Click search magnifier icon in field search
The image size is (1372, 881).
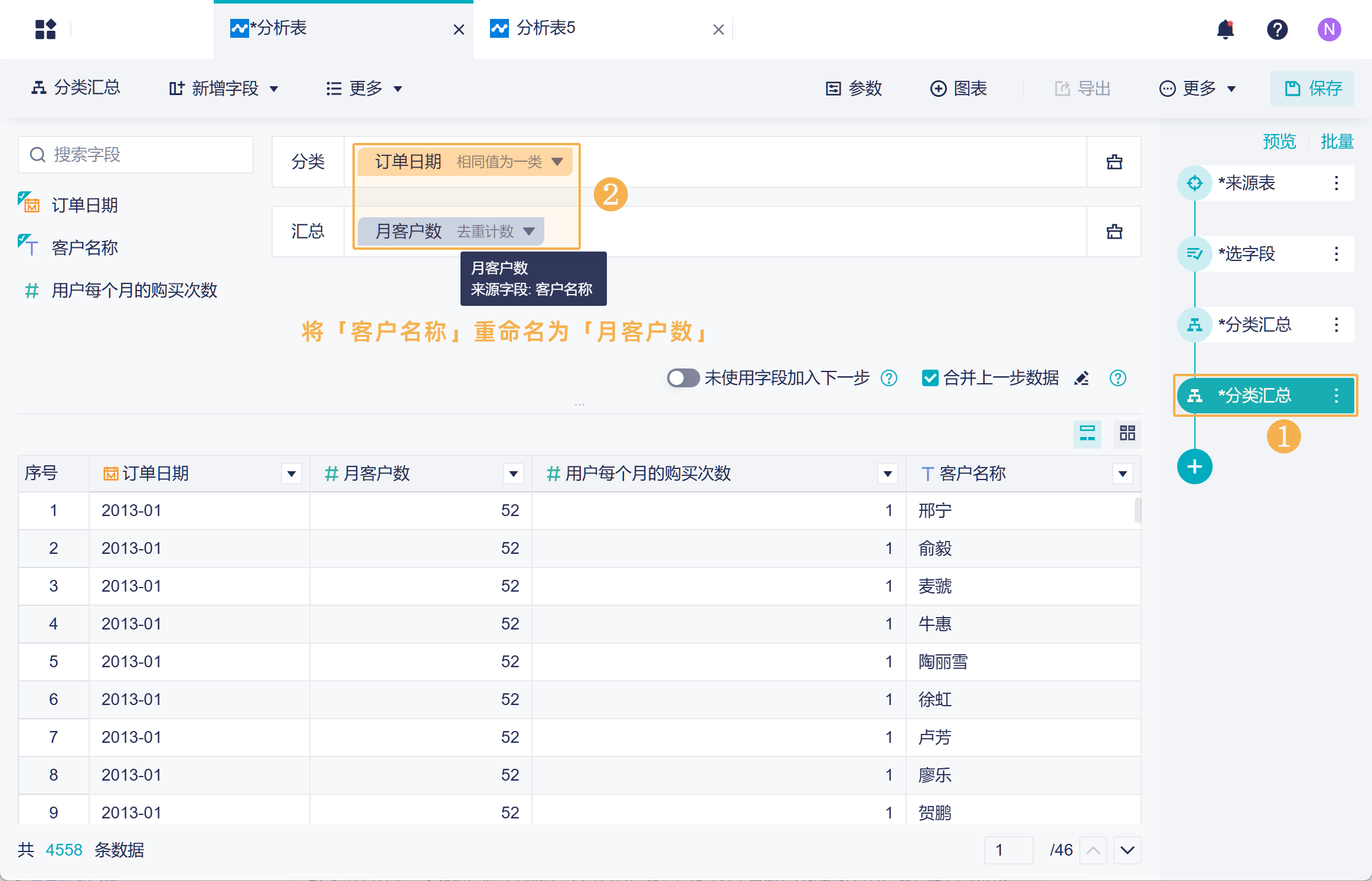click(x=38, y=155)
